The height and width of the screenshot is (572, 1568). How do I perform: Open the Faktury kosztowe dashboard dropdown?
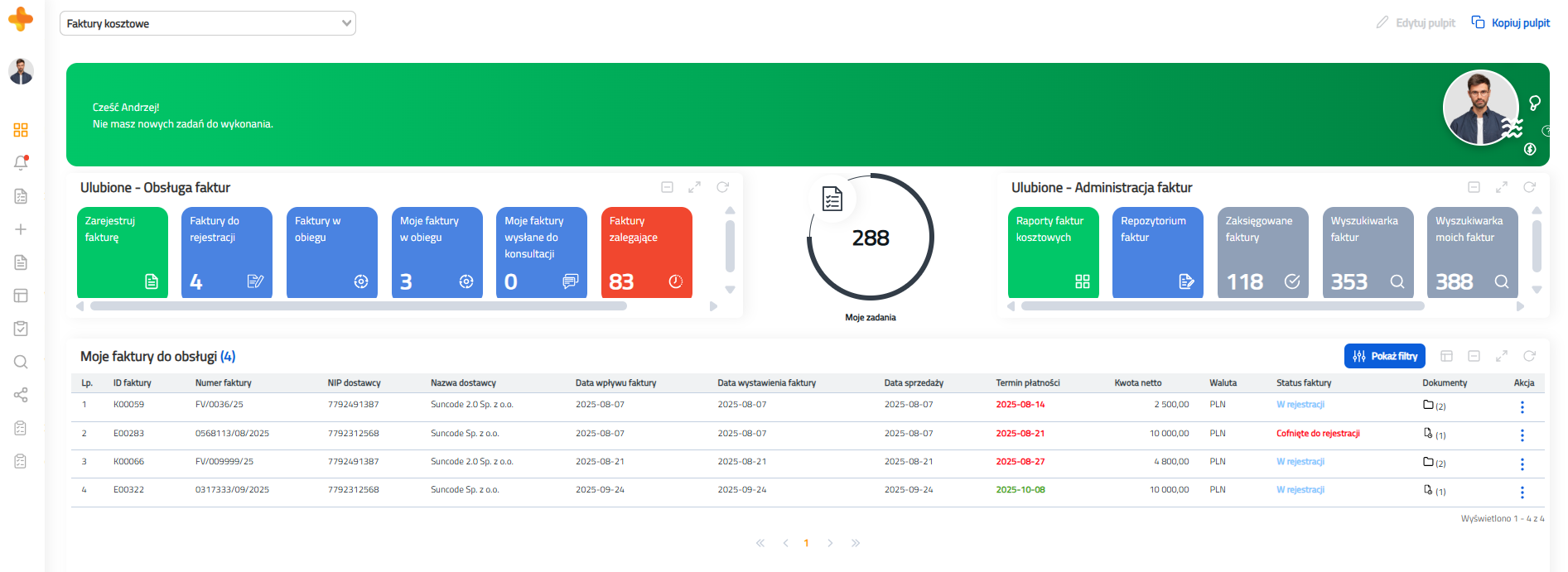tap(208, 23)
